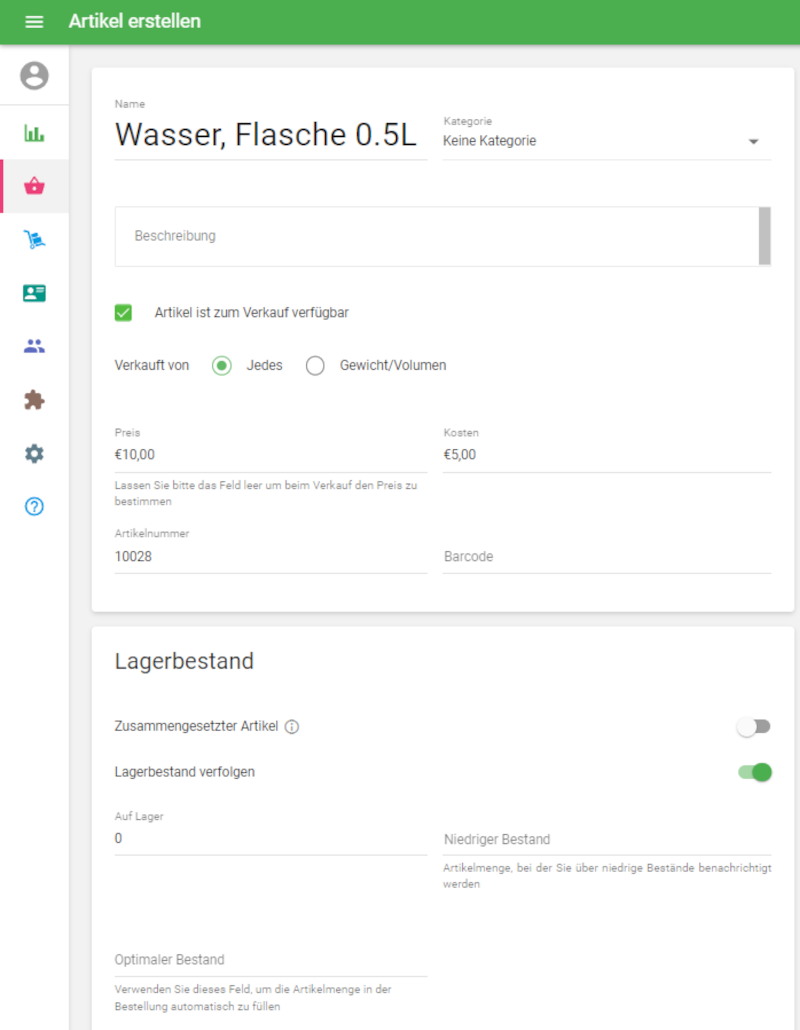Screen dimensions: 800x1030
Task: Click the user account profile icon
Action: click(x=34, y=75)
